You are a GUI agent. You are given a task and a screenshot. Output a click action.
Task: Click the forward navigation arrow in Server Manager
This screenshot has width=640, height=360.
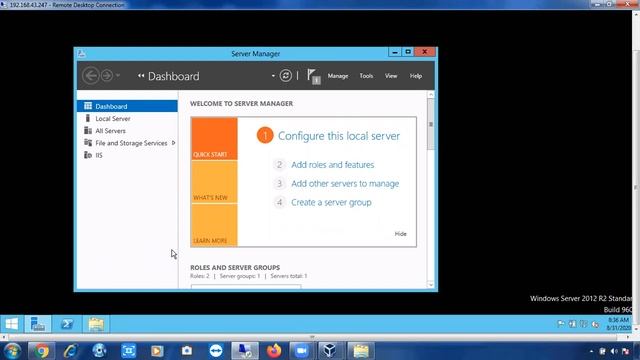click(x=107, y=76)
